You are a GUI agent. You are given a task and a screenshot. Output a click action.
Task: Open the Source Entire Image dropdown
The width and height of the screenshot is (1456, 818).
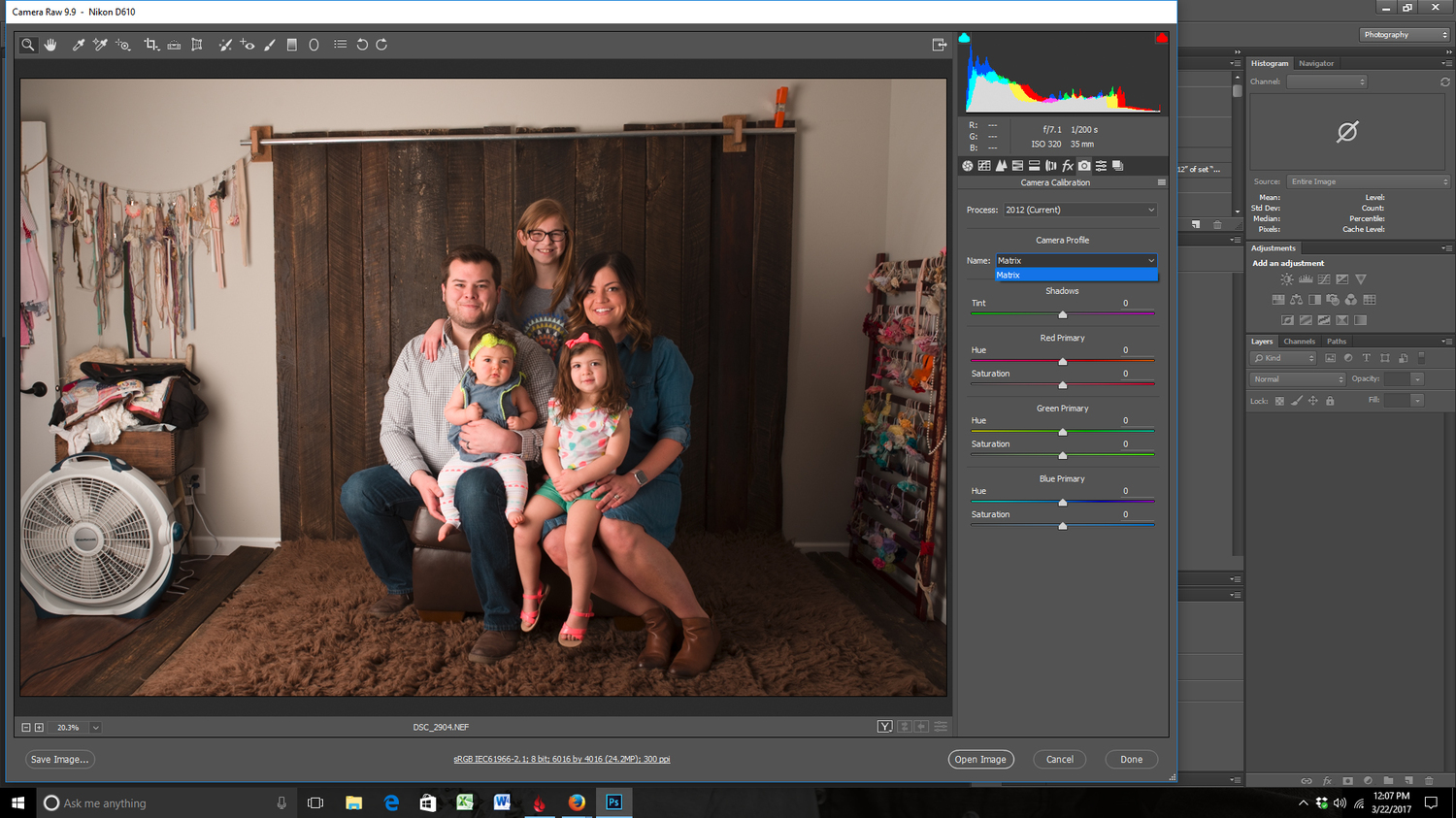pos(1369,181)
